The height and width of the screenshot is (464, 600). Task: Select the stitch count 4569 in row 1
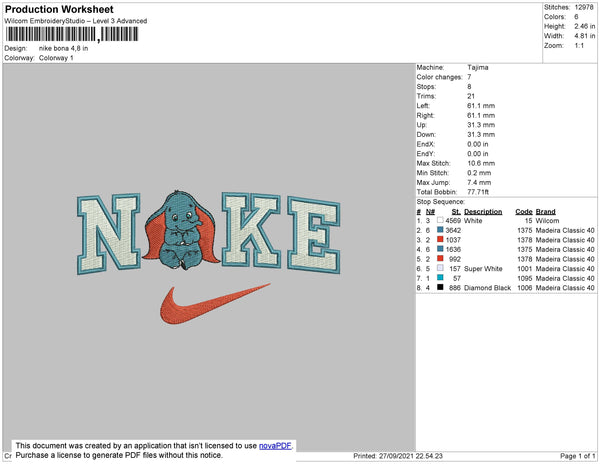click(453, 221)
